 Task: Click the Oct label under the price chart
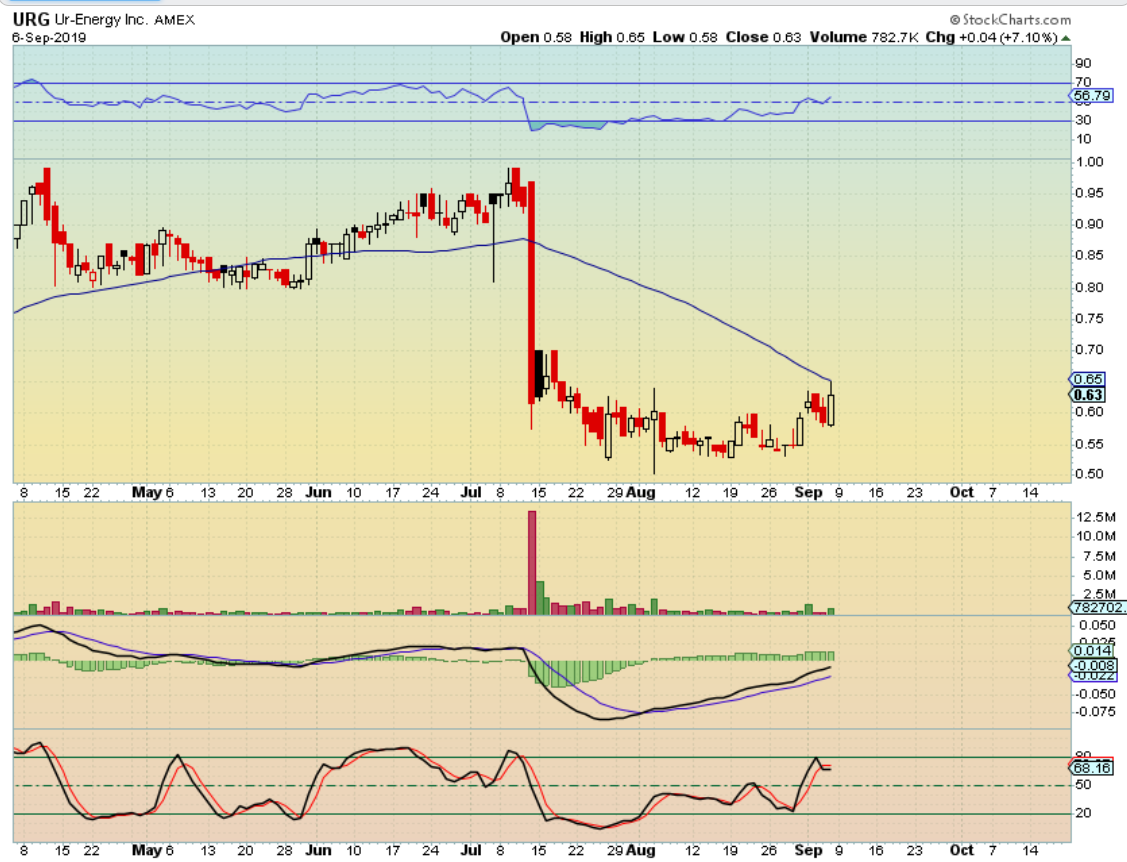962,492
